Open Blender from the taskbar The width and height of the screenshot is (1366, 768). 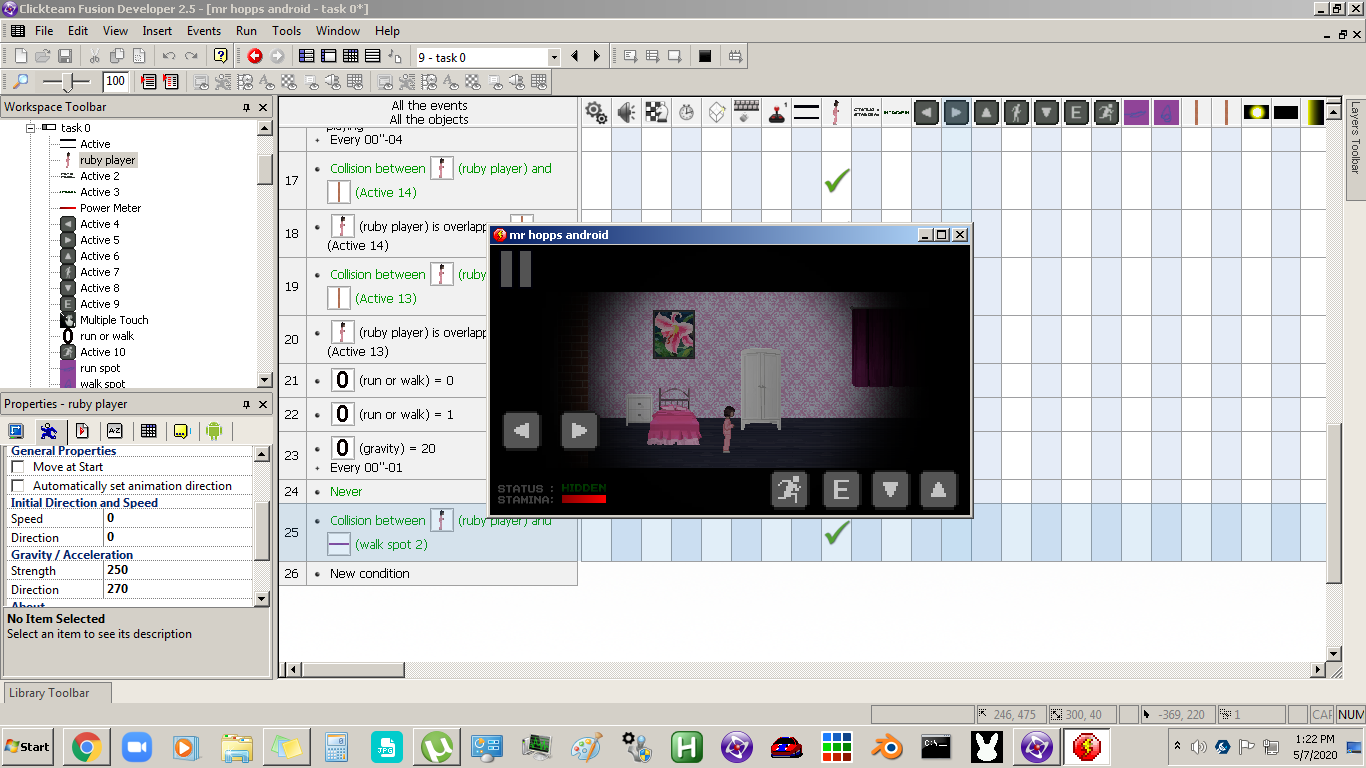click(886, 746)
